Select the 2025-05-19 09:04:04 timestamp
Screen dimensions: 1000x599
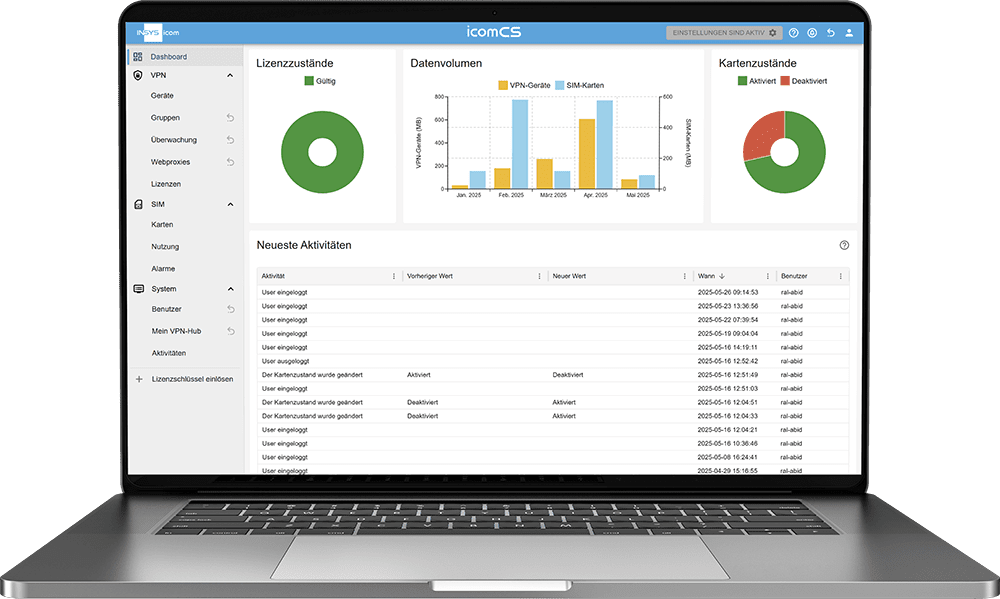coord(728,334)
